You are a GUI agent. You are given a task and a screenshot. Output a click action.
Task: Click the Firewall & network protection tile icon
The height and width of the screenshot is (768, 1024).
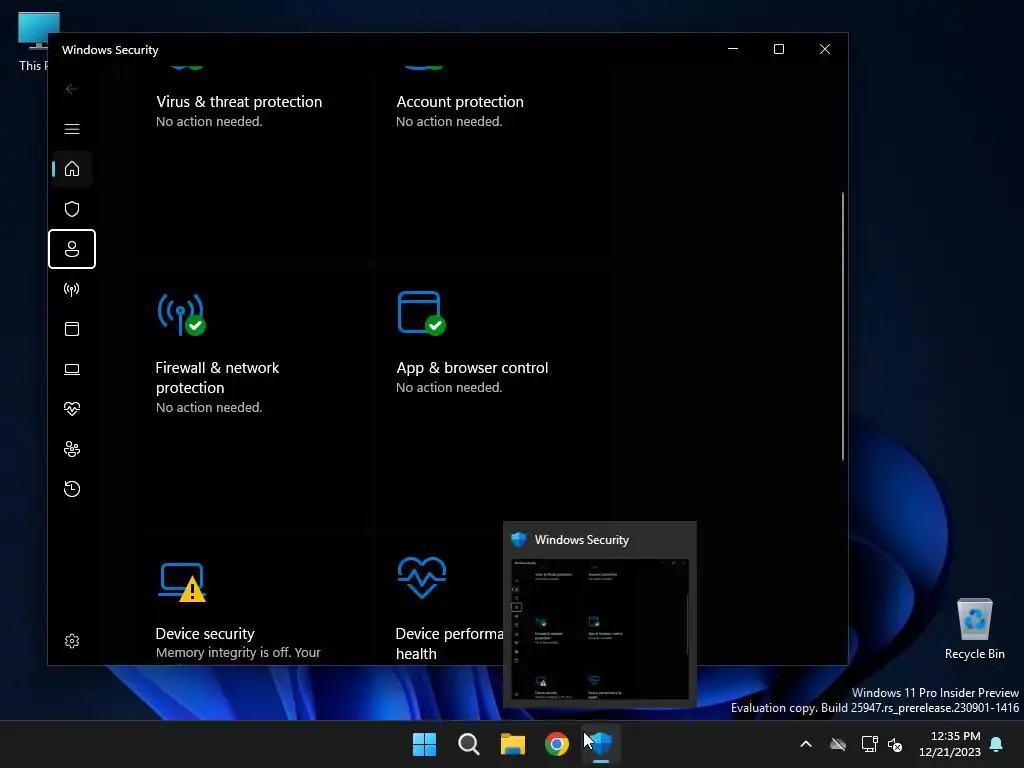[x=181, y=314]
